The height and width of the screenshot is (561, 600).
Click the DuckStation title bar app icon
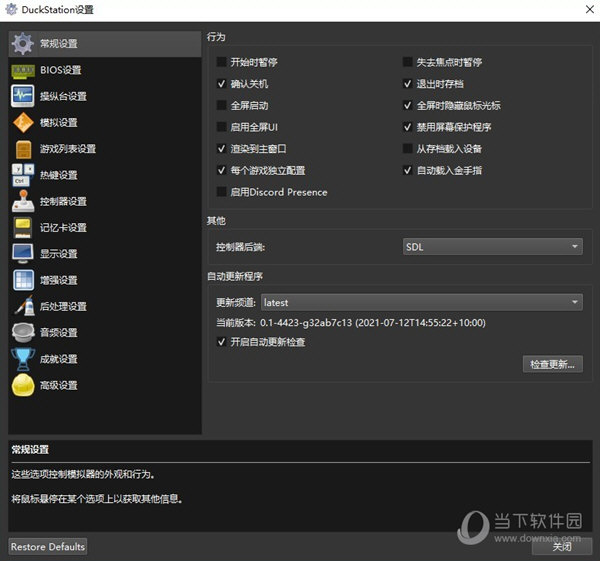[x=11, y=9]
